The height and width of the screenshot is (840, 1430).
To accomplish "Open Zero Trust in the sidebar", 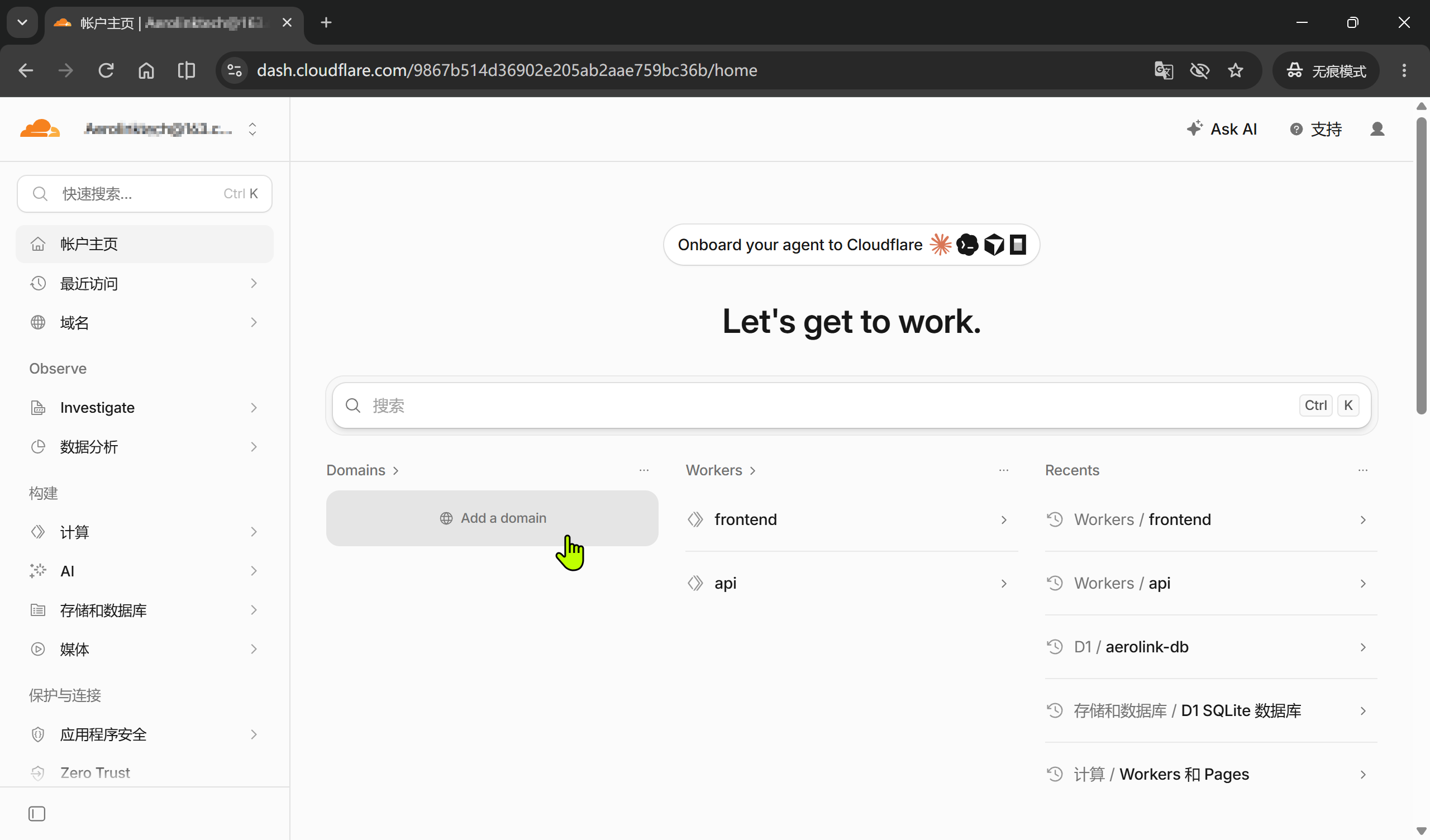I will click(x=145, y=772).
